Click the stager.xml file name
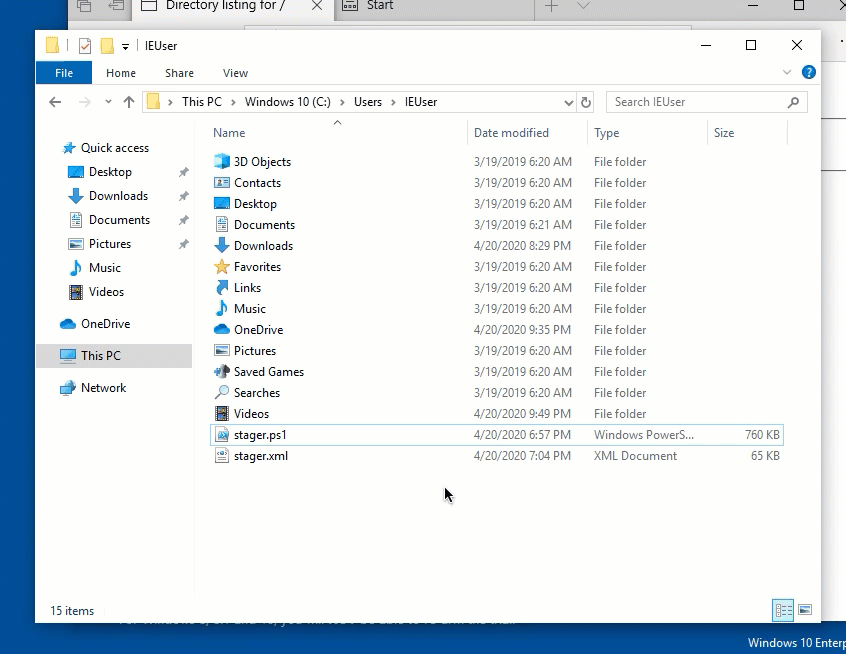Screen dimensions: 846x654 click(x=261, y=456)
